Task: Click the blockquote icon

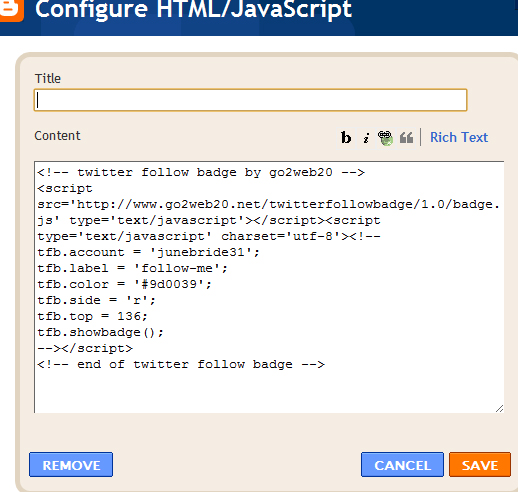Action: coord(406,137)
